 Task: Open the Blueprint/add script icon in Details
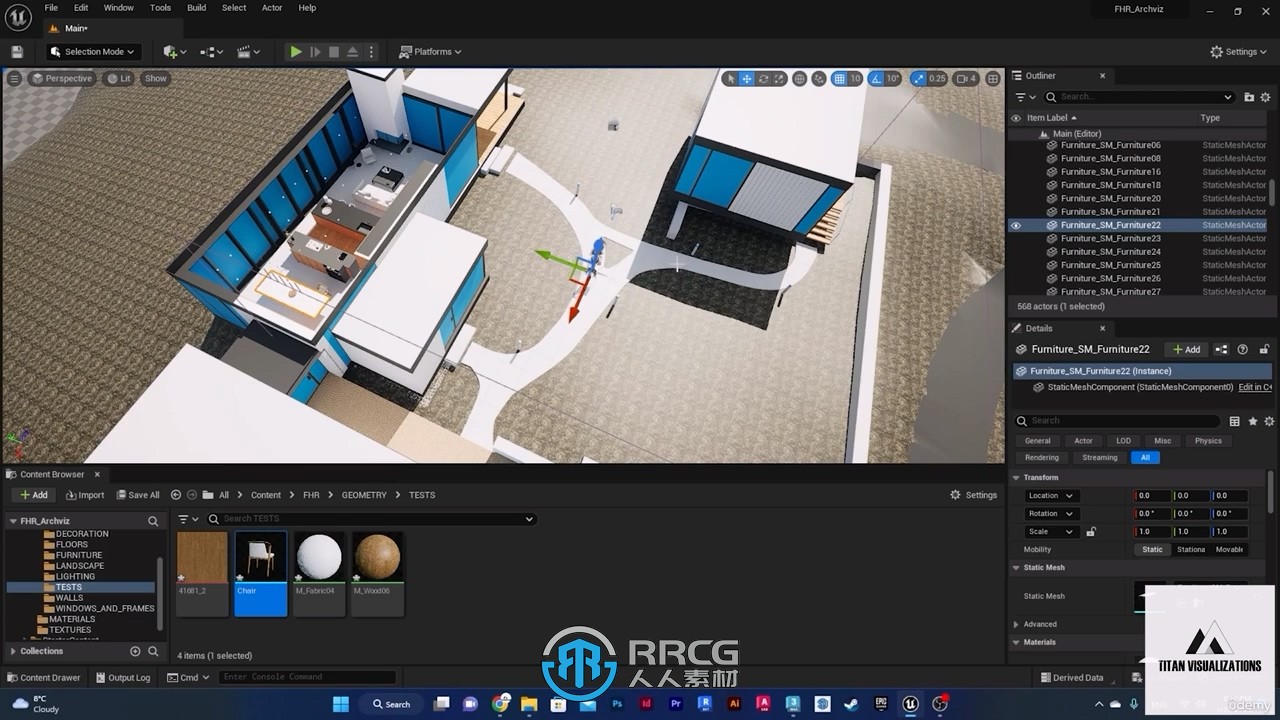[x=1221, y=349]
